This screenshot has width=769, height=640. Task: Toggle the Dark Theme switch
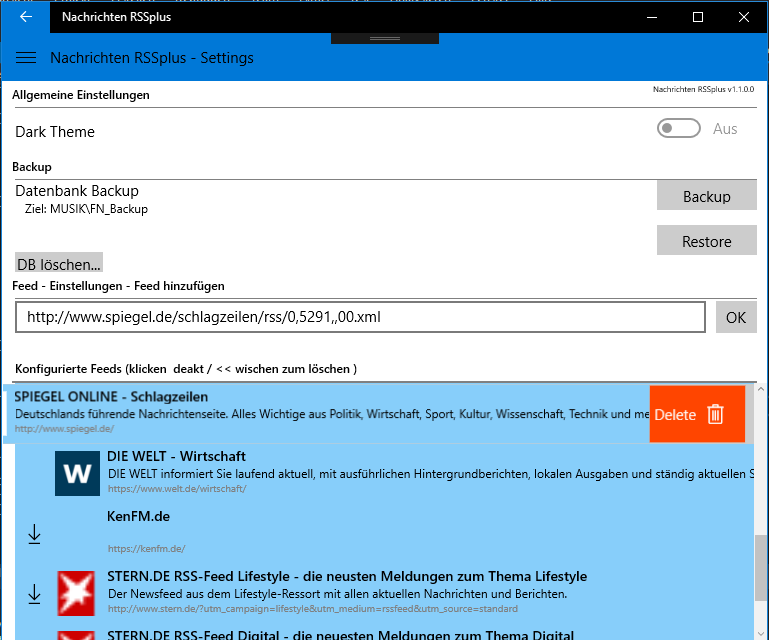pos(679,128)
